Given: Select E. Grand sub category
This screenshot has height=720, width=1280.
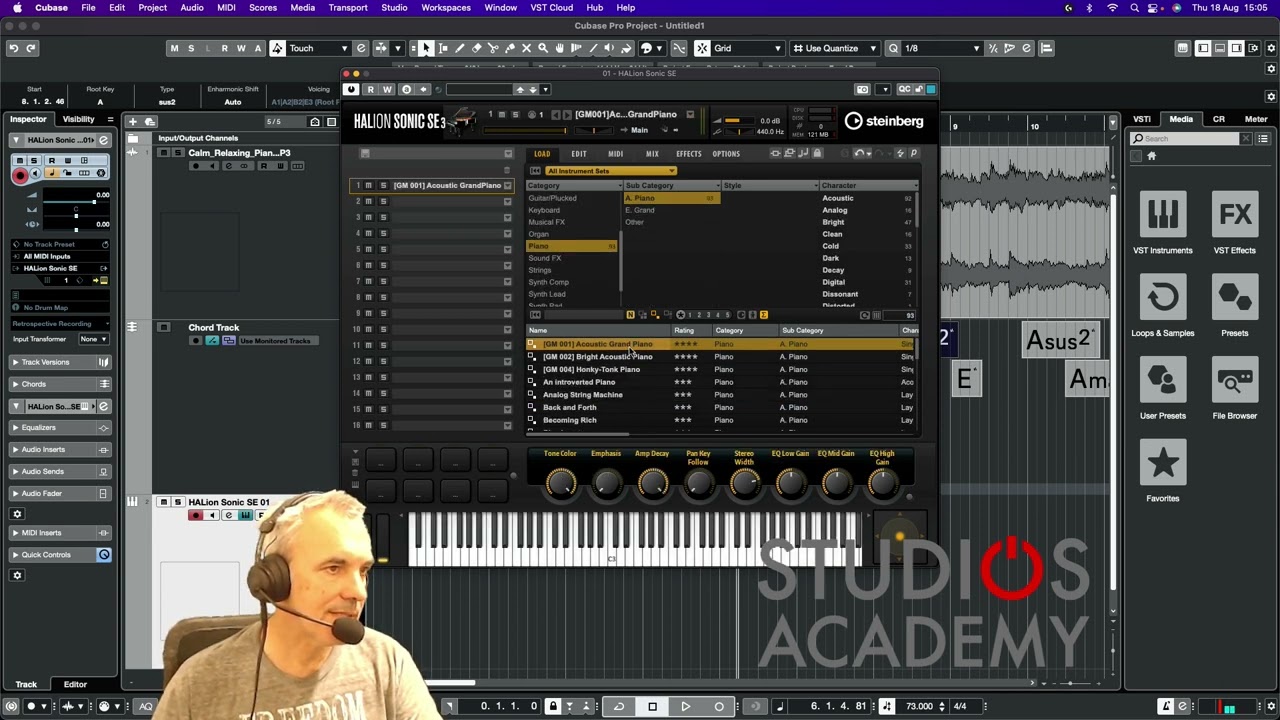Looking at the screenshot, I should [x=640, y=210].
